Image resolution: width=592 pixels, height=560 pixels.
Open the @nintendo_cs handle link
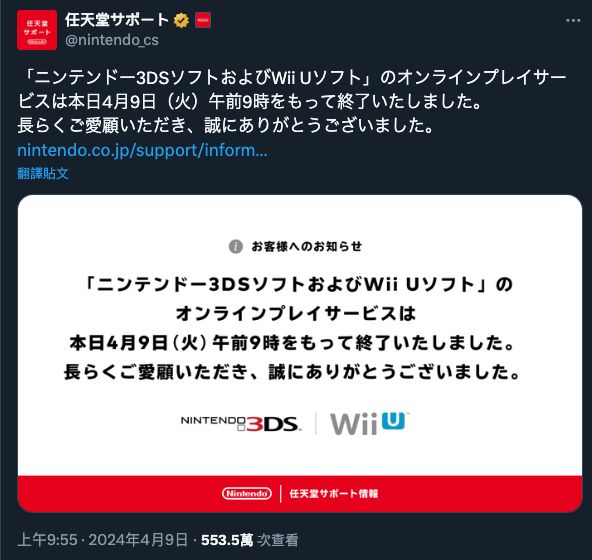point(112,40)
